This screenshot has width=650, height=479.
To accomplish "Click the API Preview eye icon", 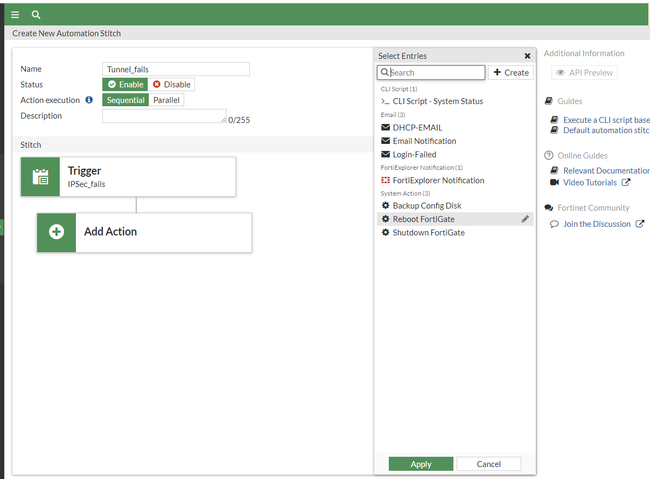I will click(560, 73).
